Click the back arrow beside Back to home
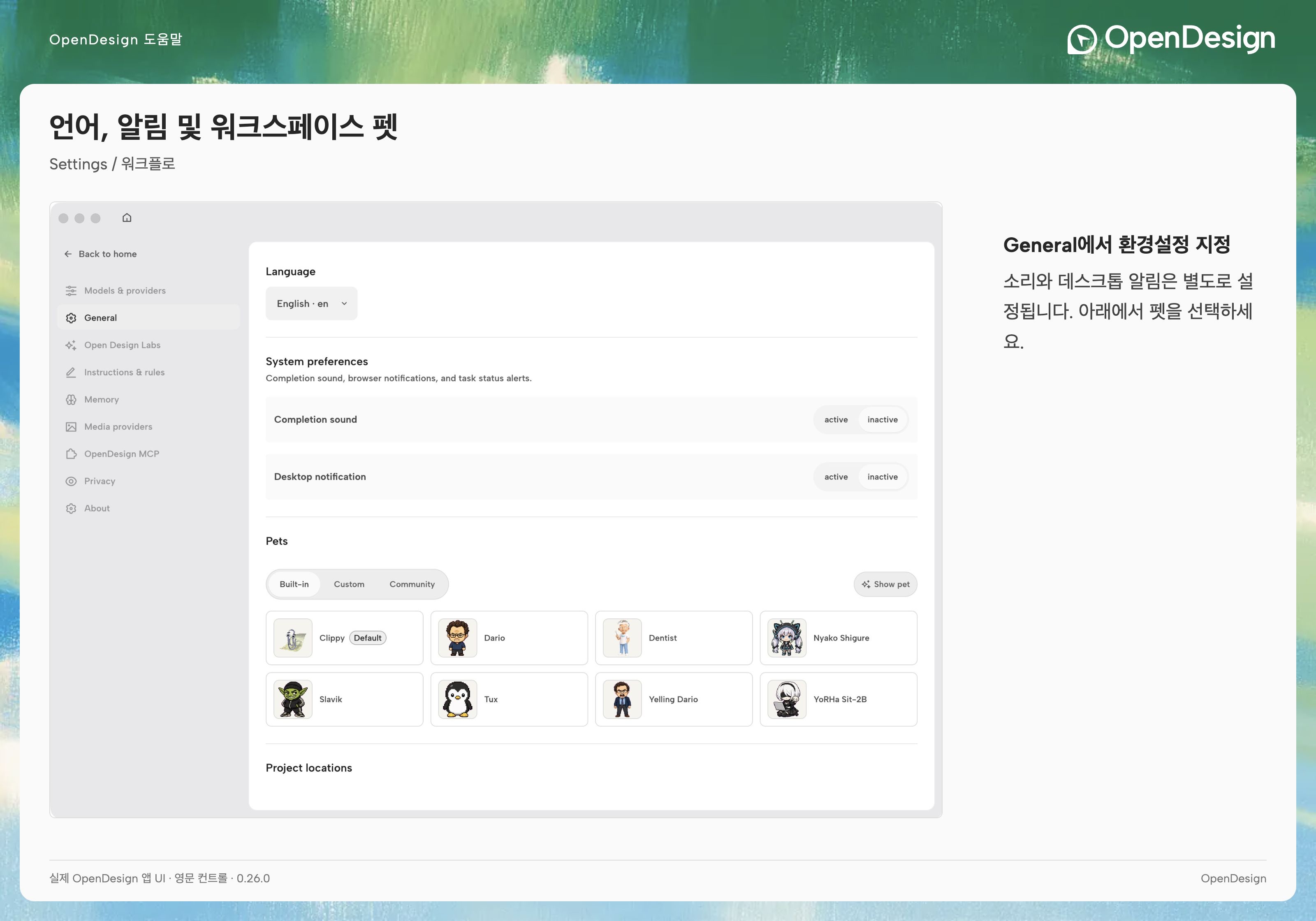The height and width of the screenshot is (921, 1316). click(x=68, y=254)
